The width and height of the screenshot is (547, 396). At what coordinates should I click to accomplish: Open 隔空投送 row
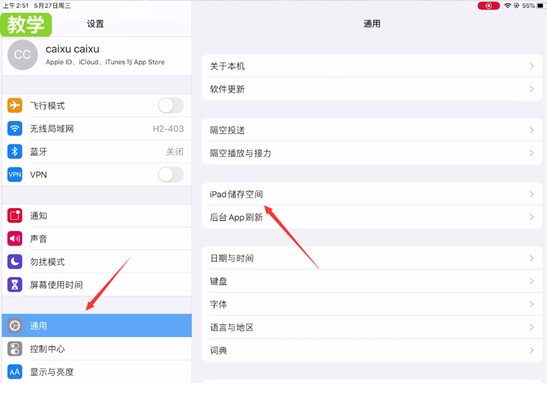[x=372, y=130]
